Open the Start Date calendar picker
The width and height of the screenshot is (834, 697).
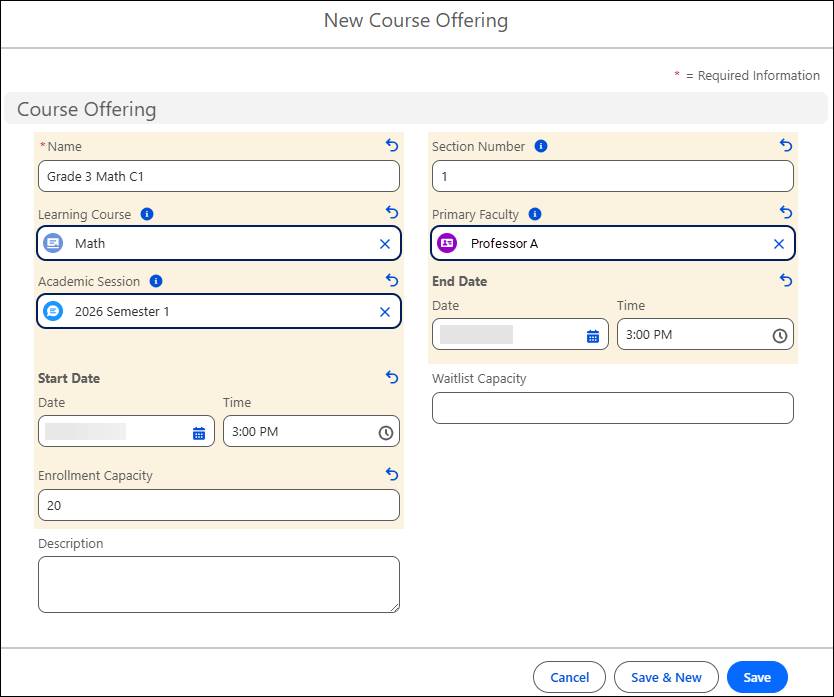point(199,434)
